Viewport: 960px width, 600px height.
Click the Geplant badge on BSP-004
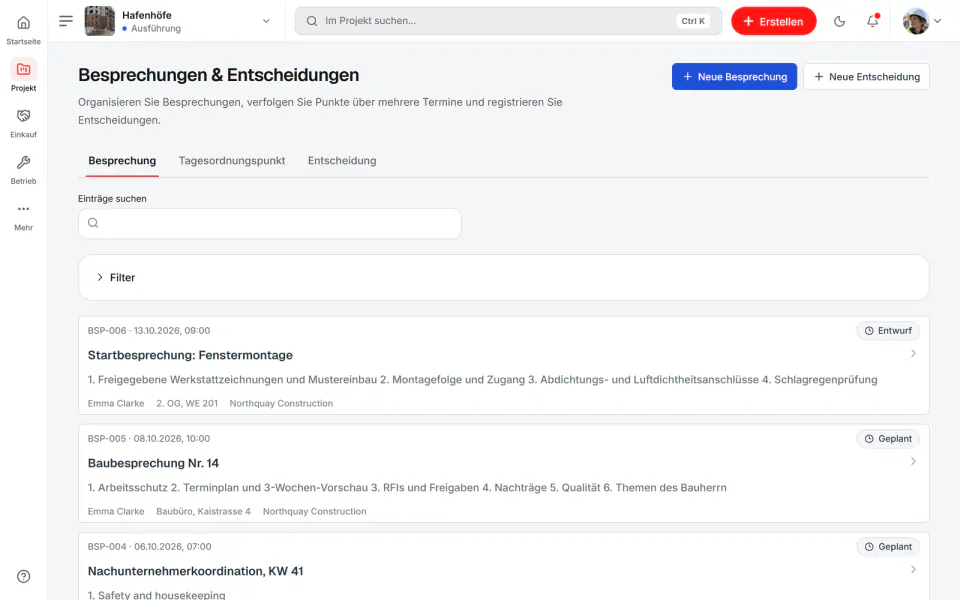pyautogui.click(x=888, y=547)
